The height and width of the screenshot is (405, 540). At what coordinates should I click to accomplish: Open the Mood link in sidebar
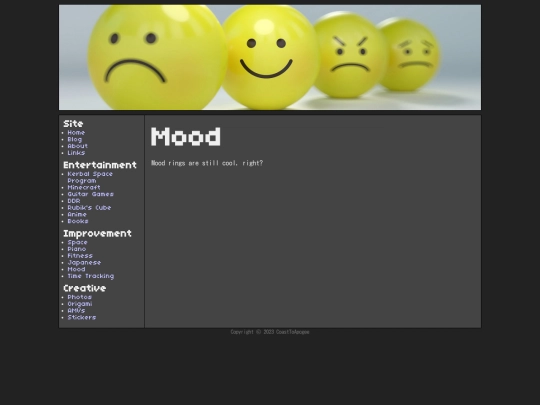click(x=76, y=269)
